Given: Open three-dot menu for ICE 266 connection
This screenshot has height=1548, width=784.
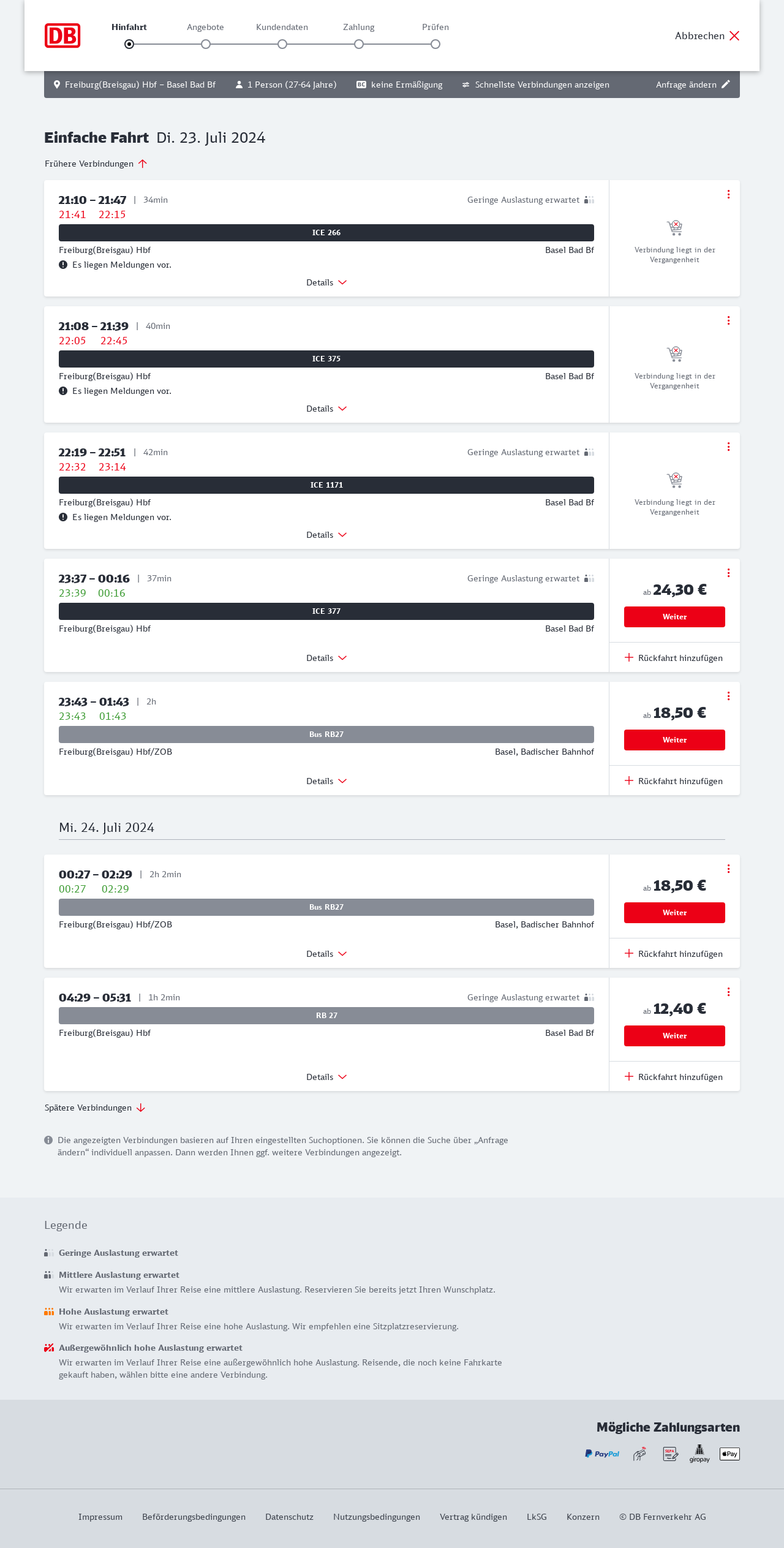Looking at the screenshot, I should click(x=728, y=194).
